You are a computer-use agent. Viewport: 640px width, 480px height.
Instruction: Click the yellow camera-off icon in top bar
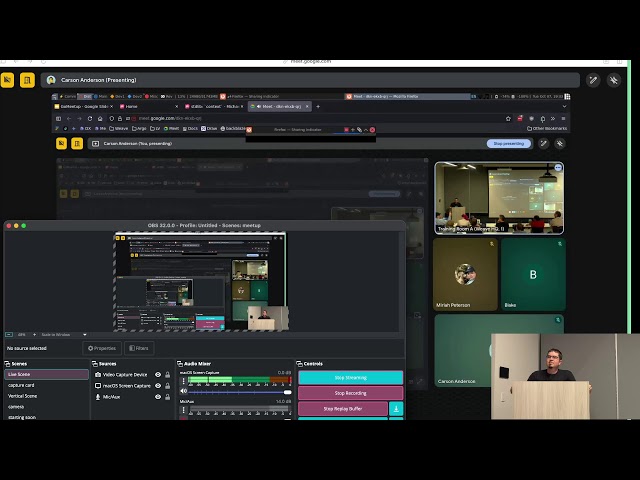[7, 80]
